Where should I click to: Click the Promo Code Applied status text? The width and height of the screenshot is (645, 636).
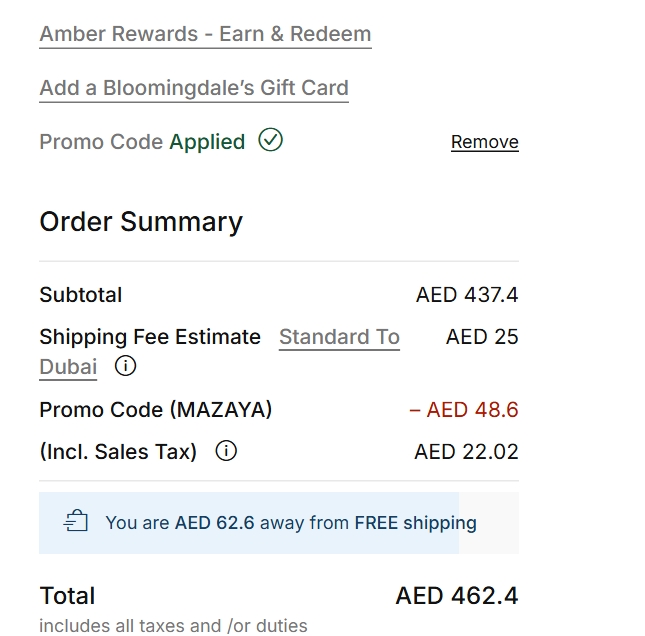coord(142,142)
